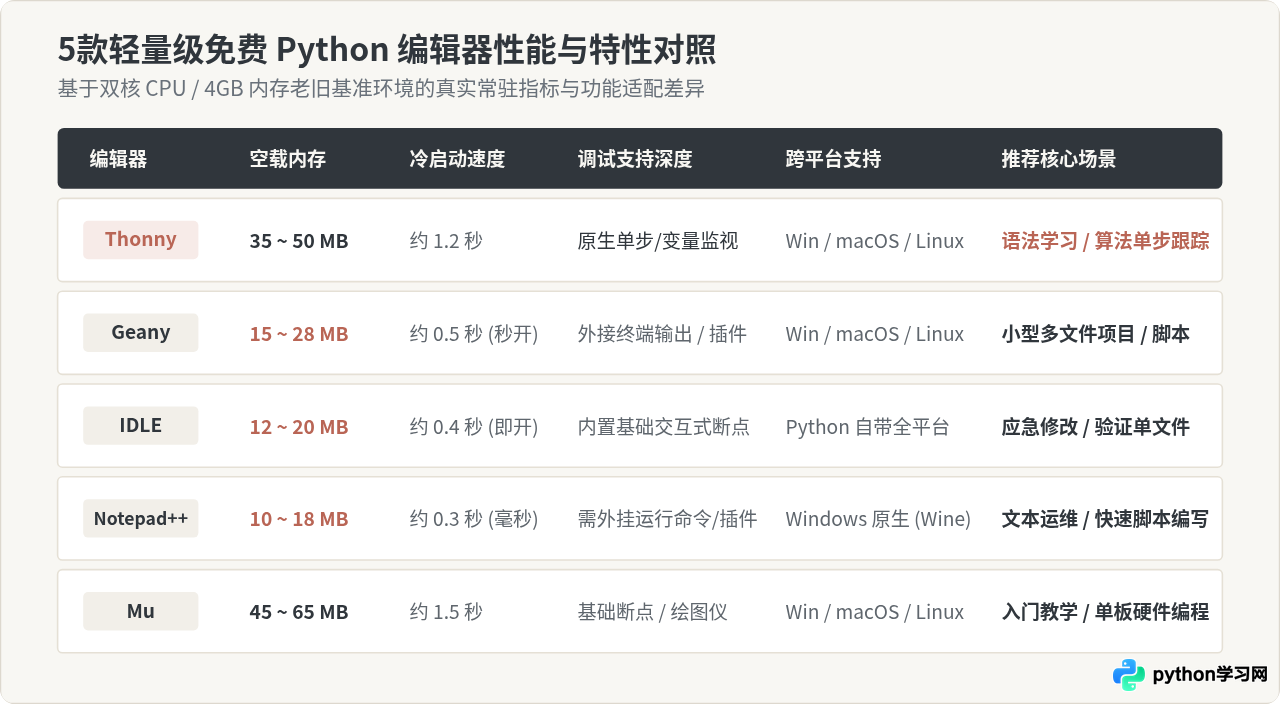Select the Geany editor badge
Screen dimensions: 1280x704
point(141,333)
